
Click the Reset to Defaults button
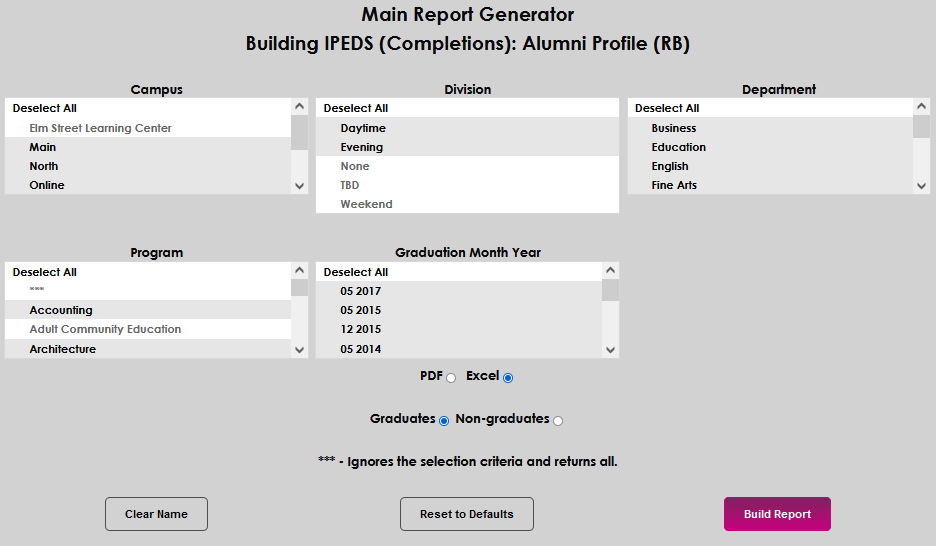point(466,514)
